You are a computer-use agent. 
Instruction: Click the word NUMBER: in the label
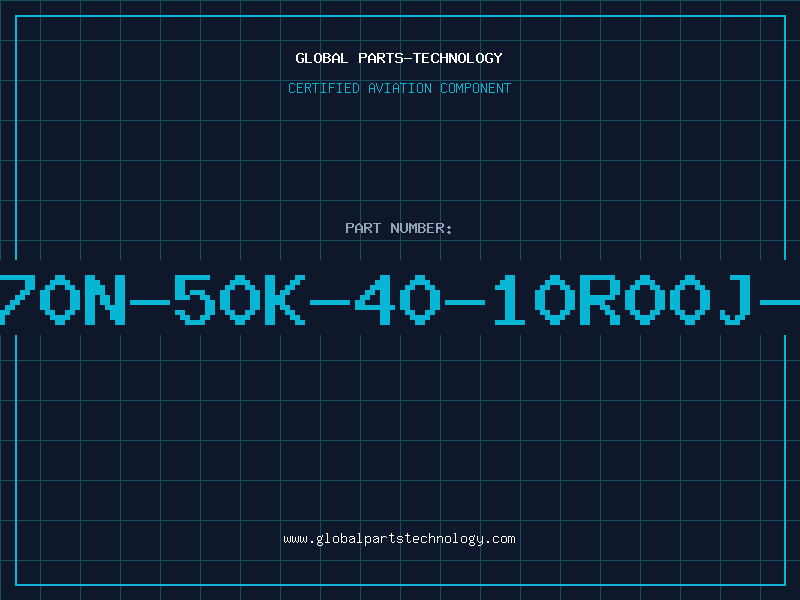pos(421,228)
